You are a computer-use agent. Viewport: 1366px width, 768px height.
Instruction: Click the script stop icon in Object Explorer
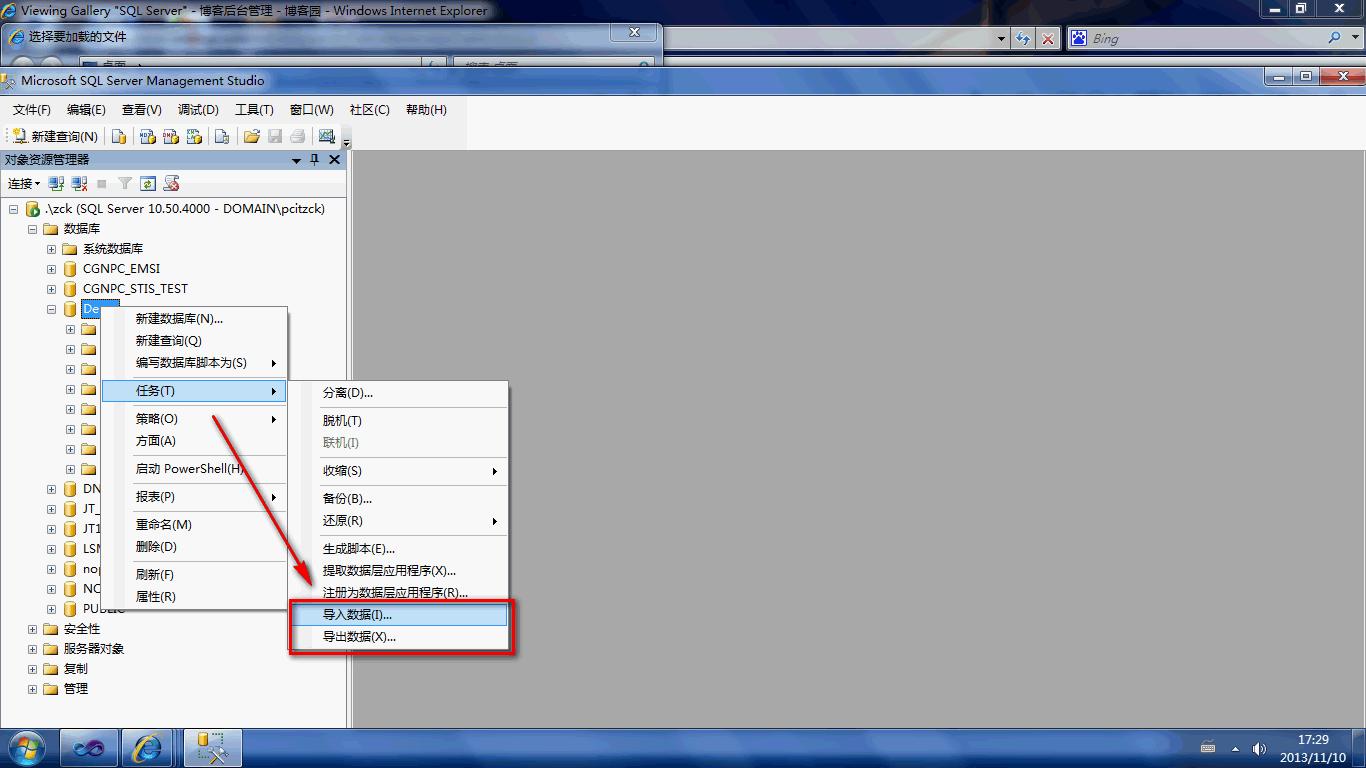click(172, 184)
